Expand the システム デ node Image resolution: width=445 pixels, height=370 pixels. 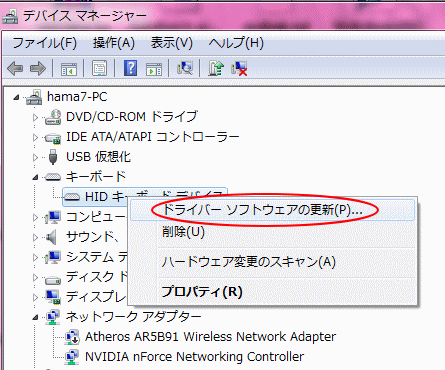click(35, 257)
